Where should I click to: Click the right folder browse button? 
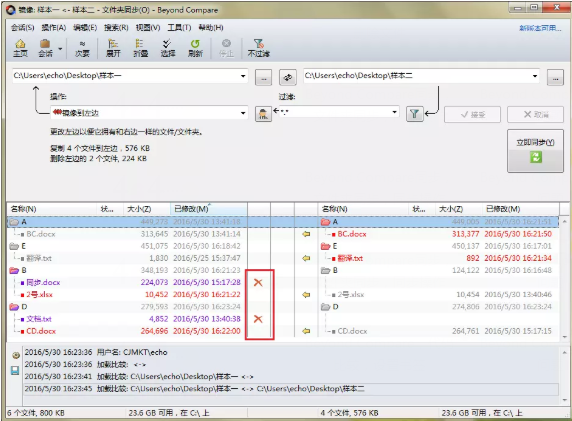(555, 78)
